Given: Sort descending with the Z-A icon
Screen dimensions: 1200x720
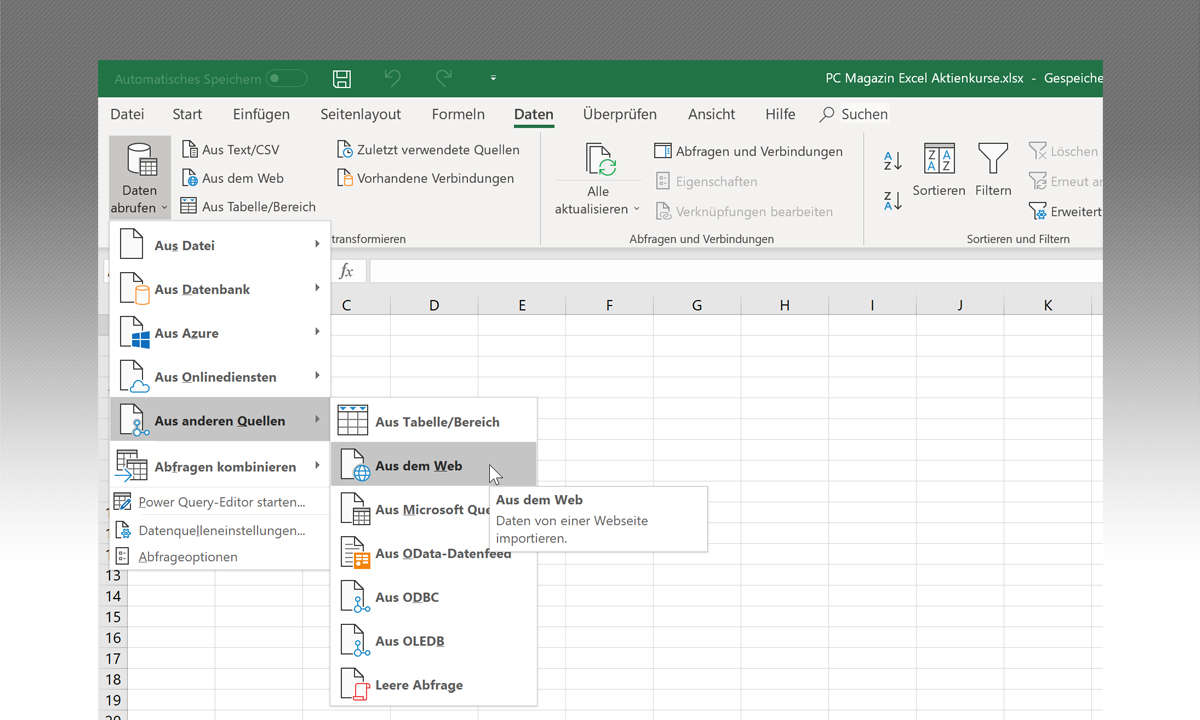Looking at the screenshot, I should [893, 200].
